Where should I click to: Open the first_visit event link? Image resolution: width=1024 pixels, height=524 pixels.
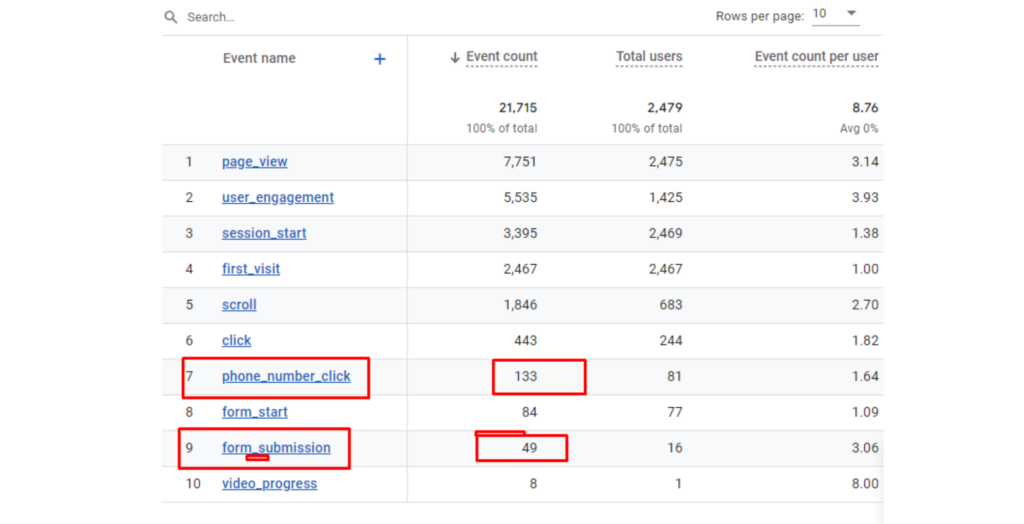[251, 269]
